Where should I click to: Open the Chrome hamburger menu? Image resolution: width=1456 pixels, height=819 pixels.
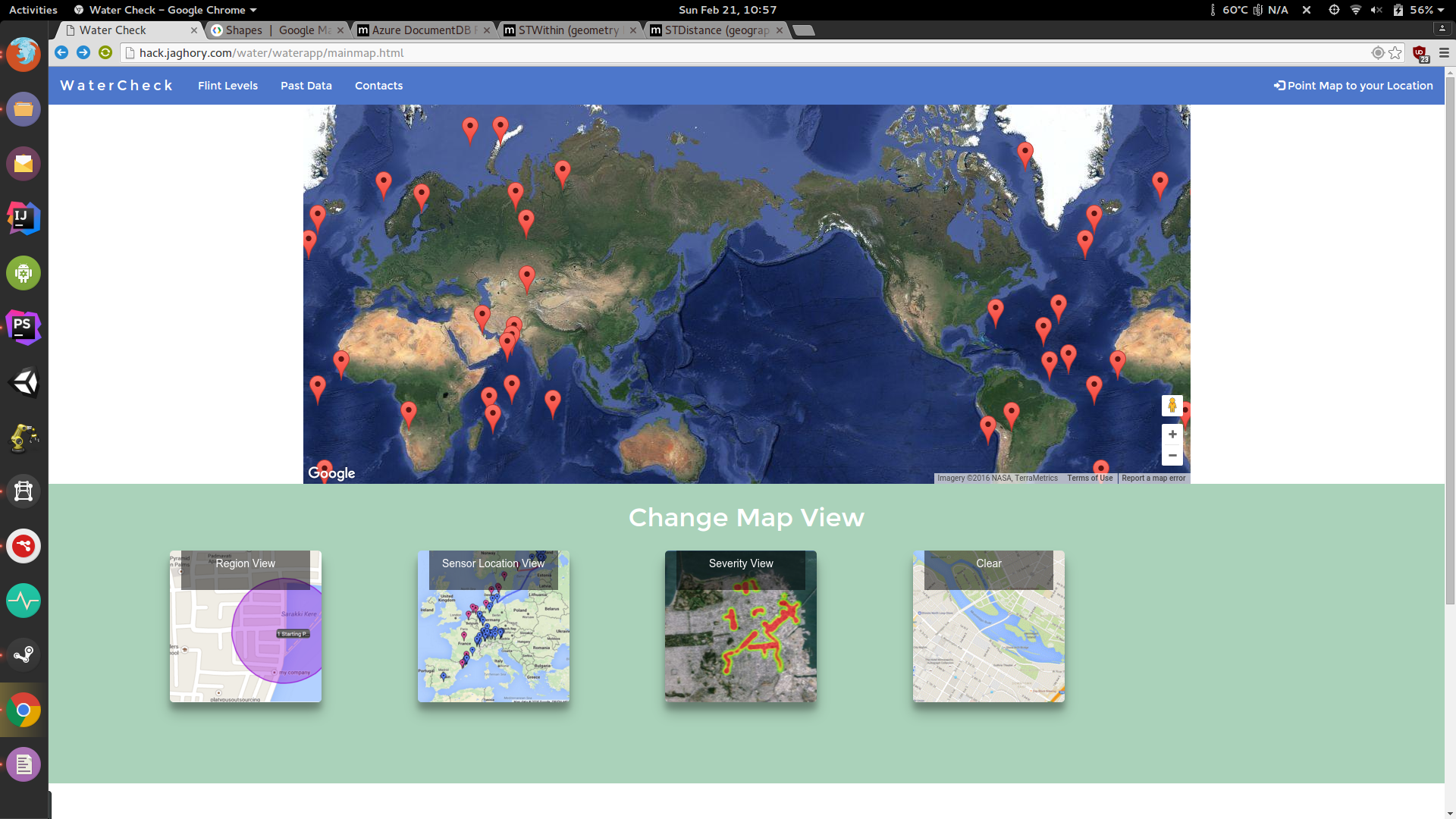[1444, 52]
